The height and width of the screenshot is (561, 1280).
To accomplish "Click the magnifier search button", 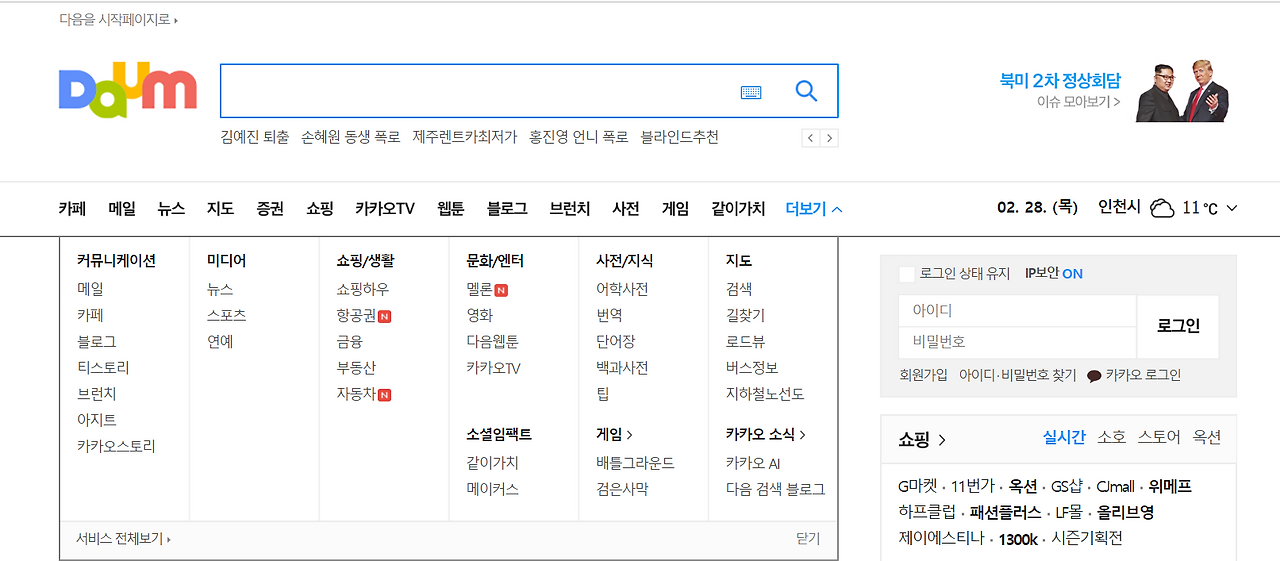I will click(806, 91).
